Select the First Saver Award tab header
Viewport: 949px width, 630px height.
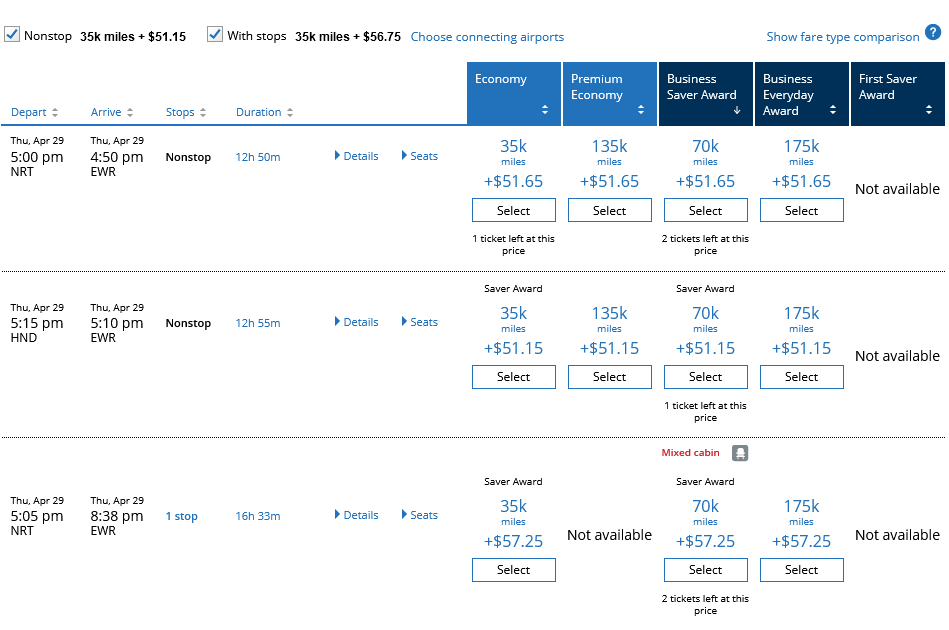[898, 94]
